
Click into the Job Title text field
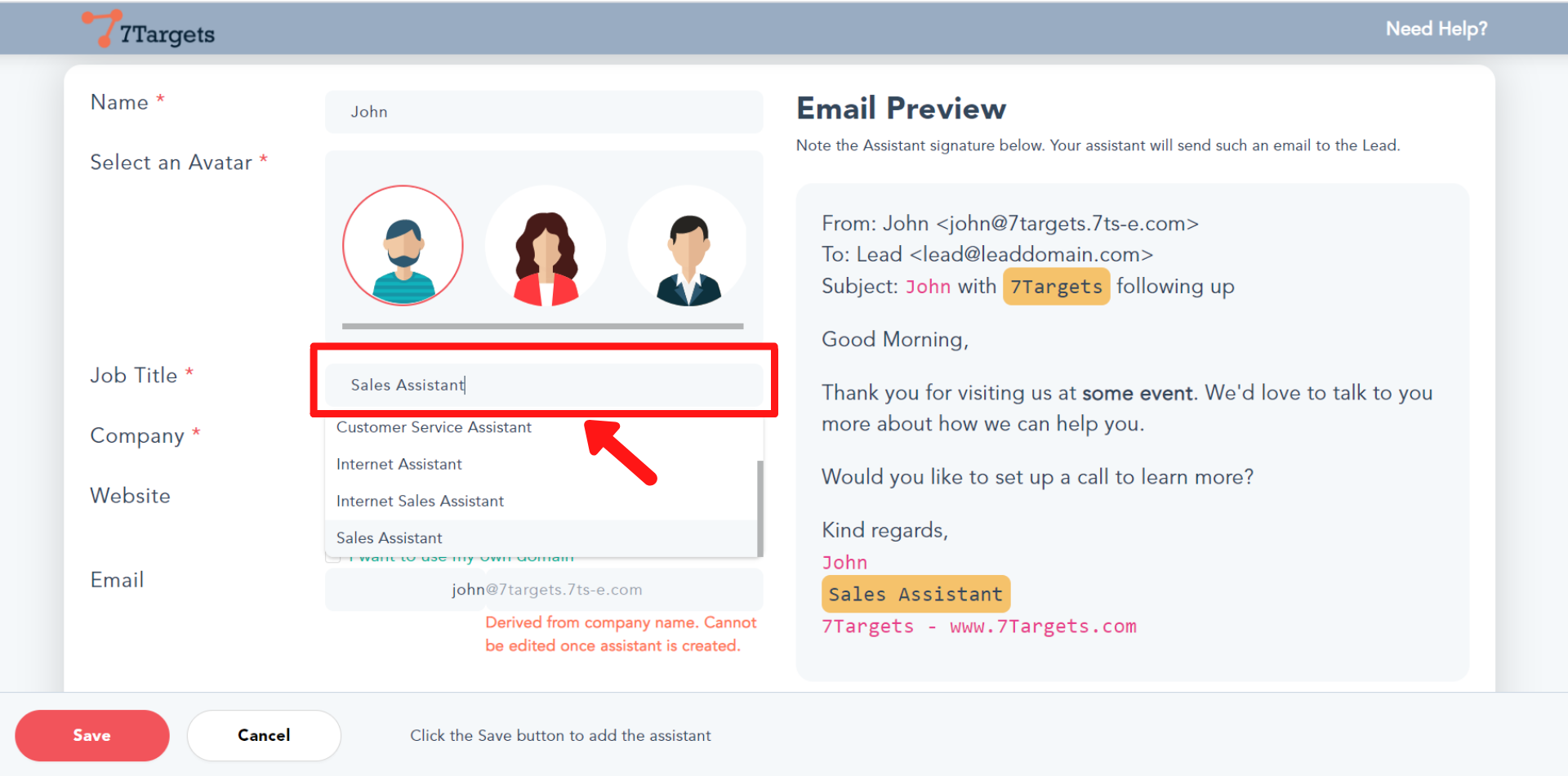click(544, 385)
